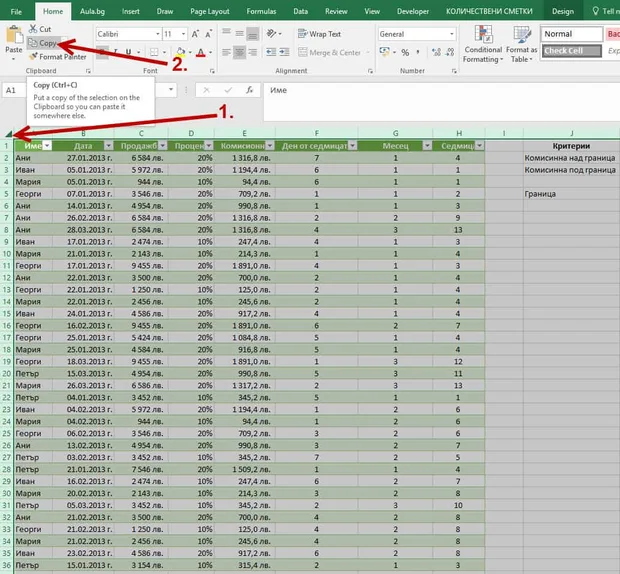Apply middle vertical alignment
The image size is (620, 574).
point(239,33)
